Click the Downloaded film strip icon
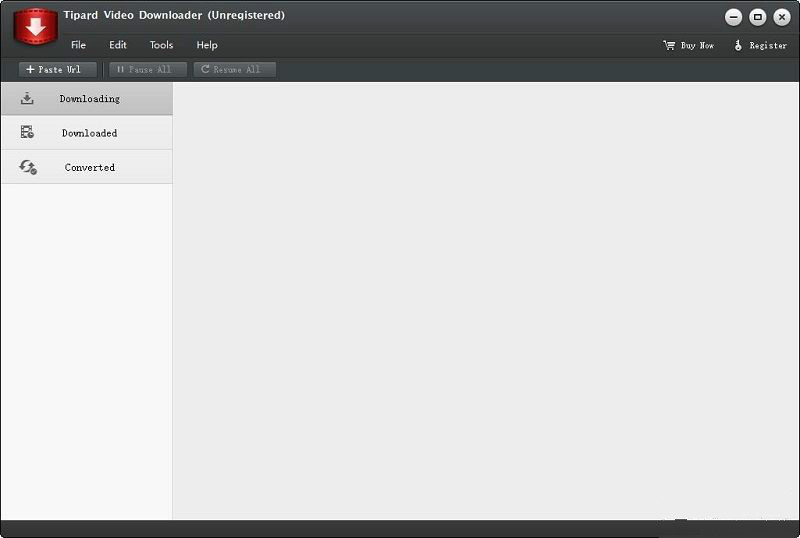This screenshot has height=538, width=800. pyautogui.click(x=27, y=132)
